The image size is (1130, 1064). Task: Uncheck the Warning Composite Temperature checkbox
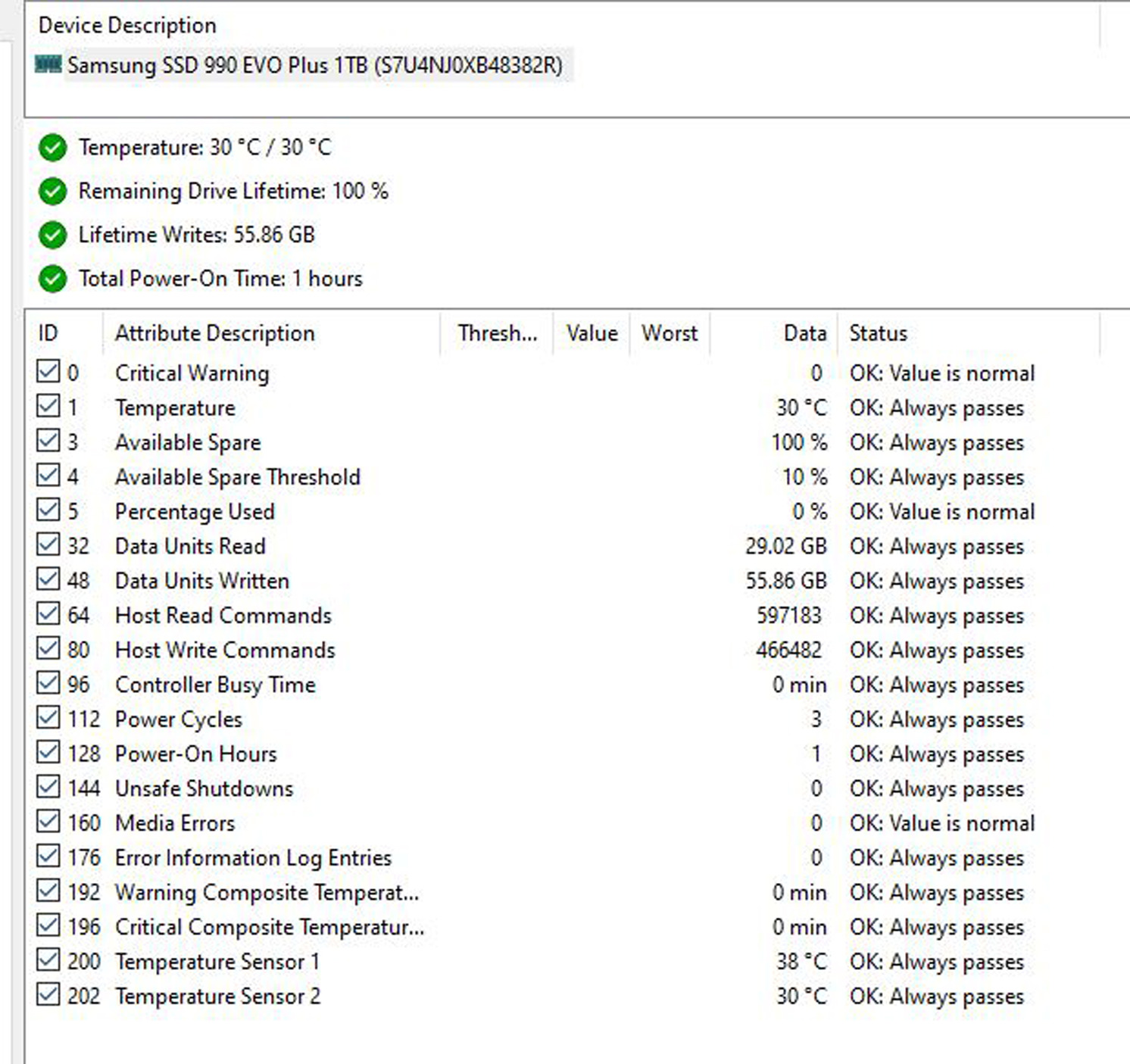(x=48, y=891)
